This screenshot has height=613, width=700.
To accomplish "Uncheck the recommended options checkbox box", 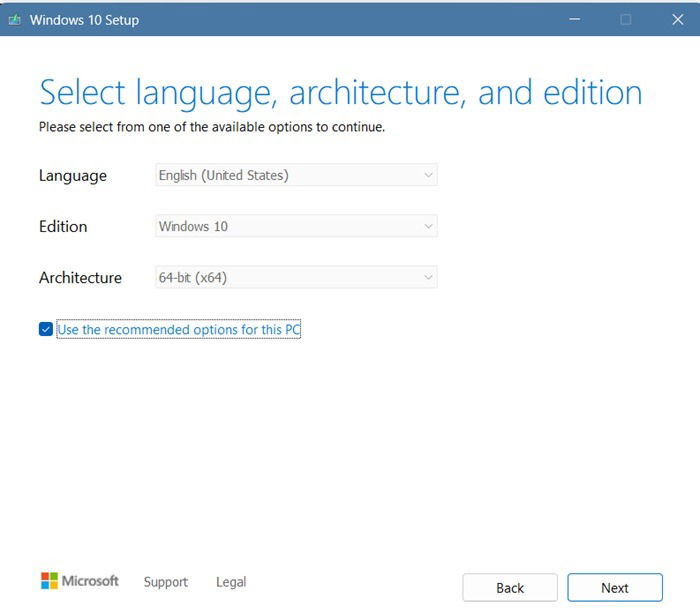I will click(x=46, y=329).
